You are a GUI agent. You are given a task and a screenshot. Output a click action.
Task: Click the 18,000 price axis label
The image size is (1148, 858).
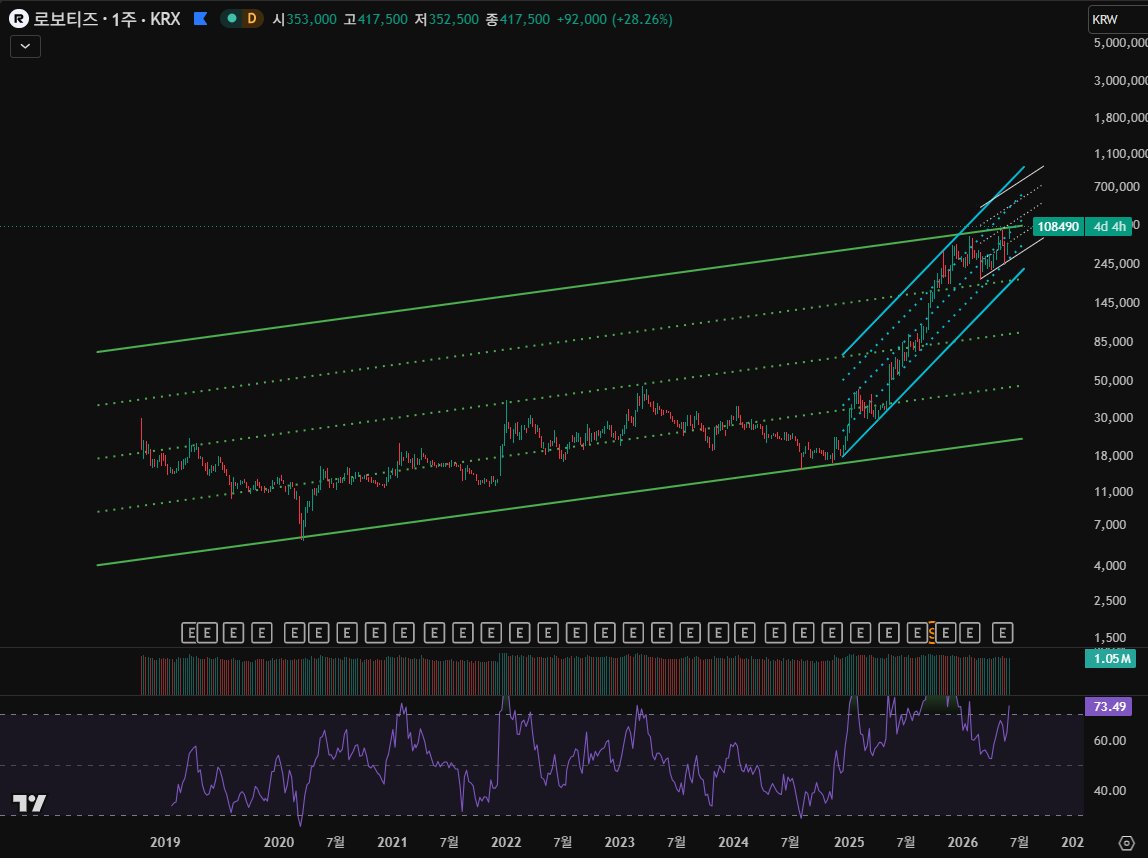click(x=1114, y=455)
